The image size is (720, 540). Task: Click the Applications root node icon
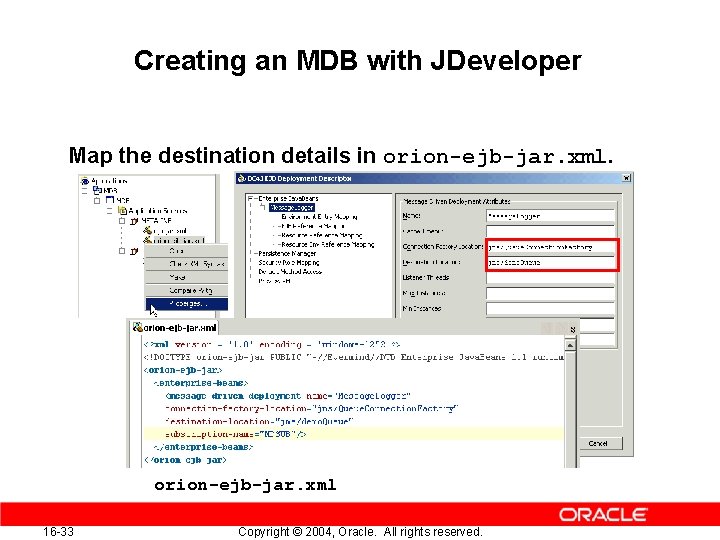85,181
